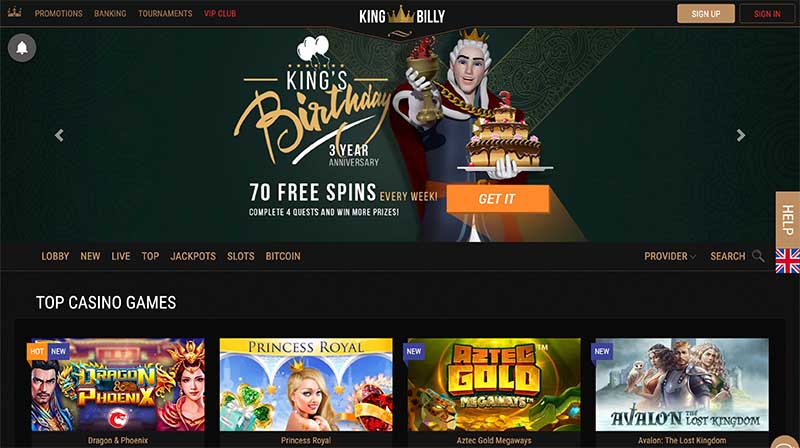Open the notification bell icon
This screenshot has width=800, height=448.
click(22, 48)
